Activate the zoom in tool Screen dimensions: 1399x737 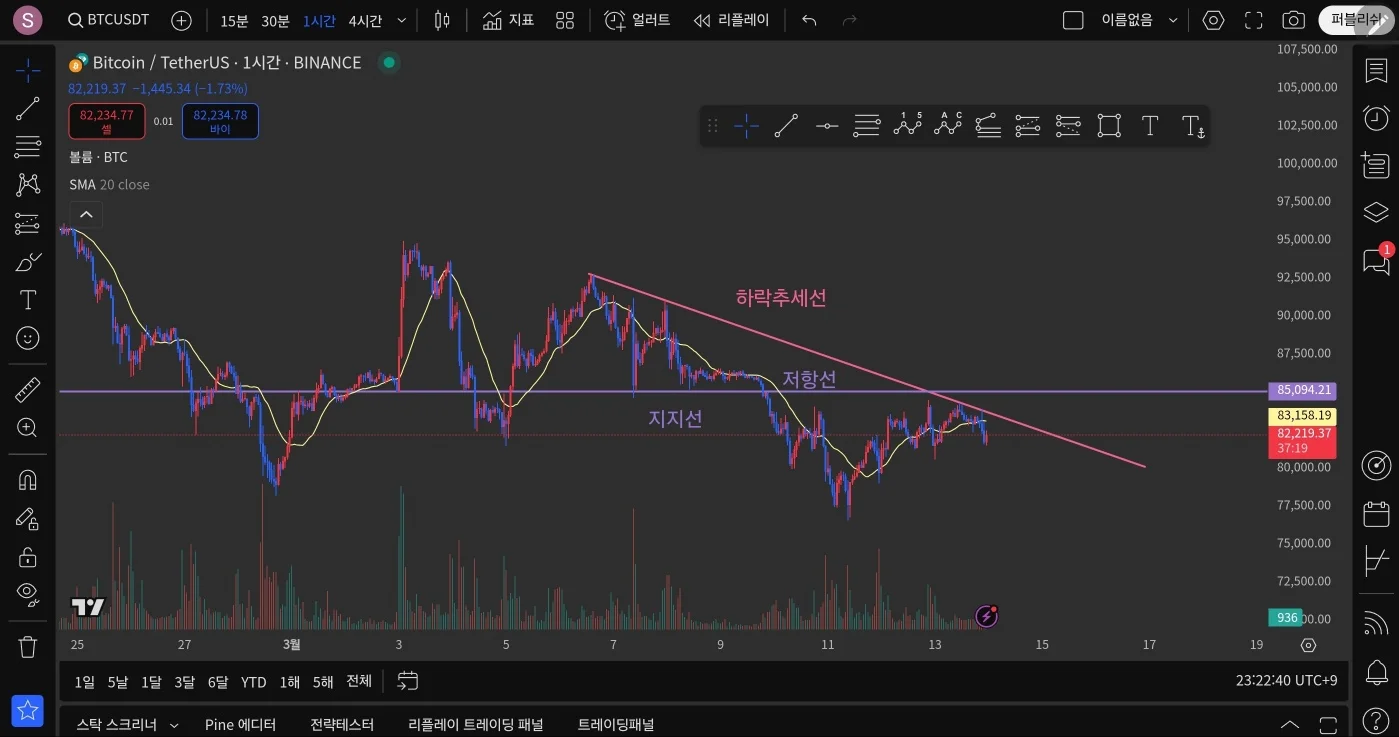28,428
